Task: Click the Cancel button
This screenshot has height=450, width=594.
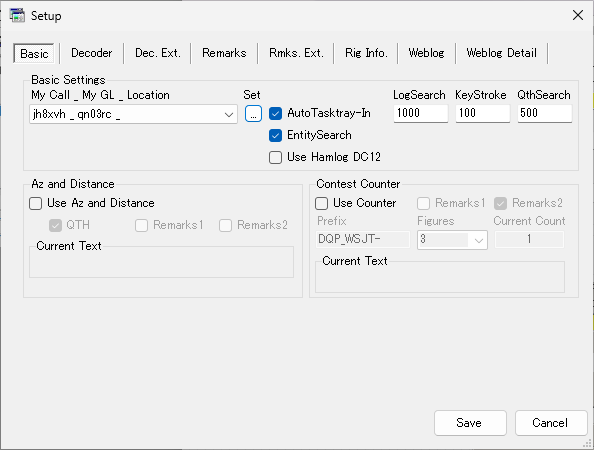Action: [551, 423]
